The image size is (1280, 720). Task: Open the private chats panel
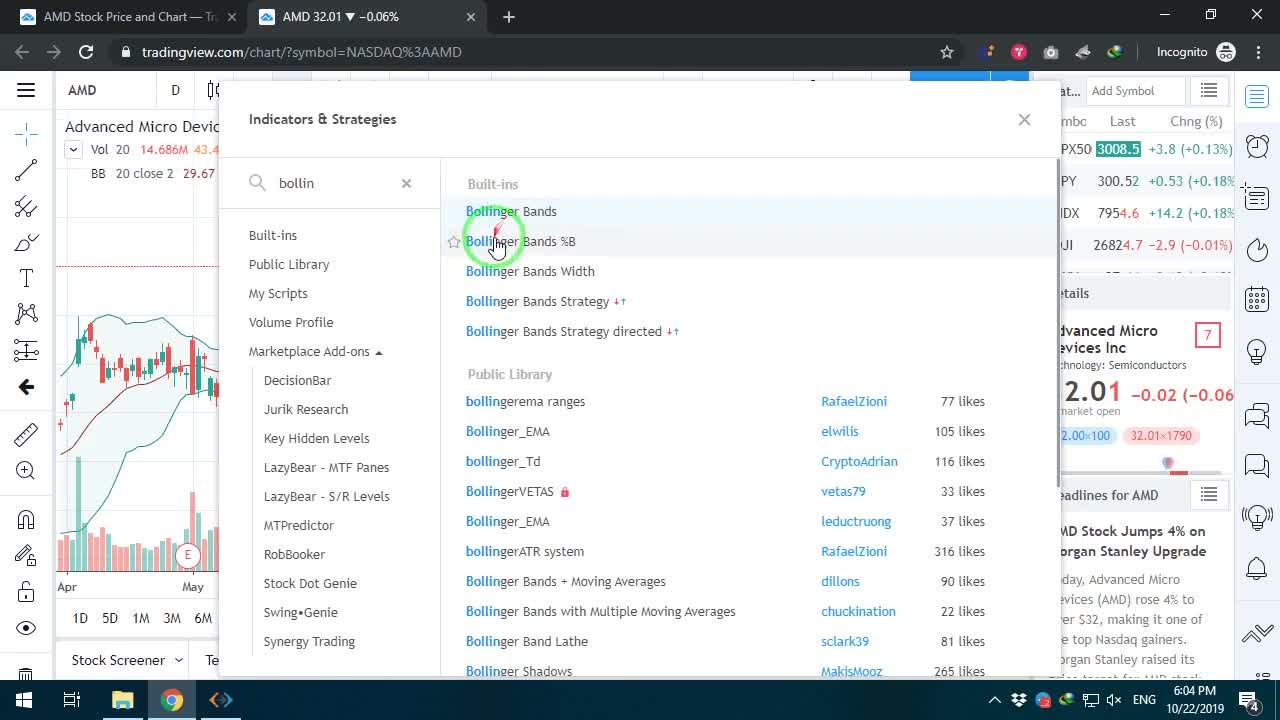[x=1257, y=465]
